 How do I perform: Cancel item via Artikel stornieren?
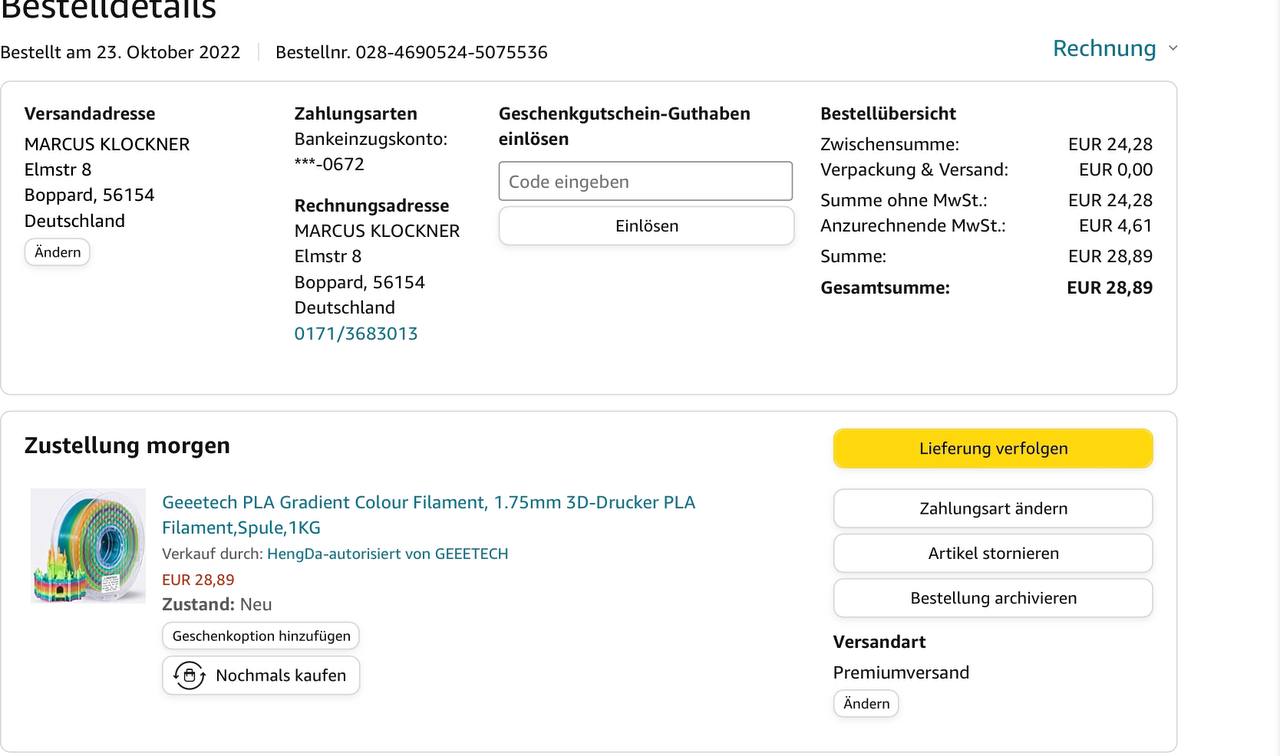click(x=993, y=553)
